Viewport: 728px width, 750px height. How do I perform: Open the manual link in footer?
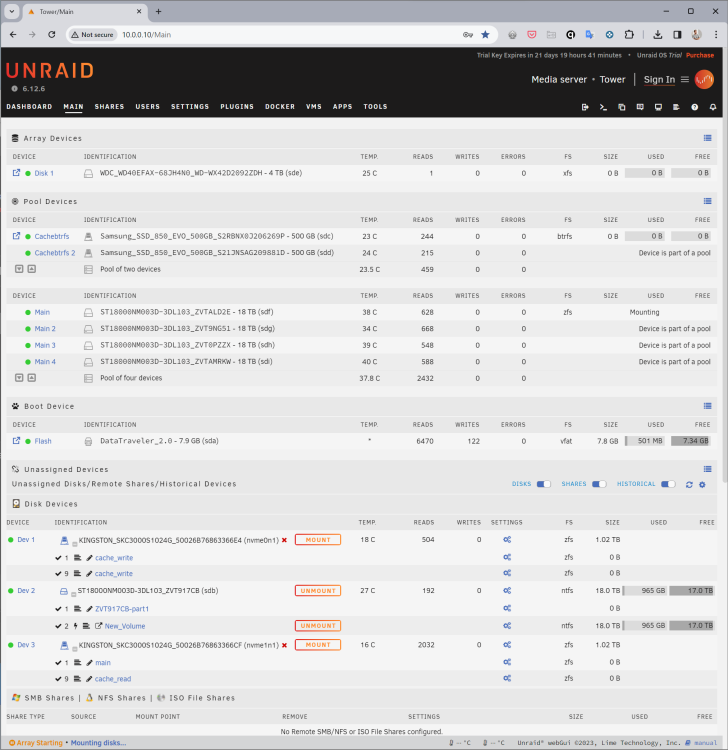point(702,743)
